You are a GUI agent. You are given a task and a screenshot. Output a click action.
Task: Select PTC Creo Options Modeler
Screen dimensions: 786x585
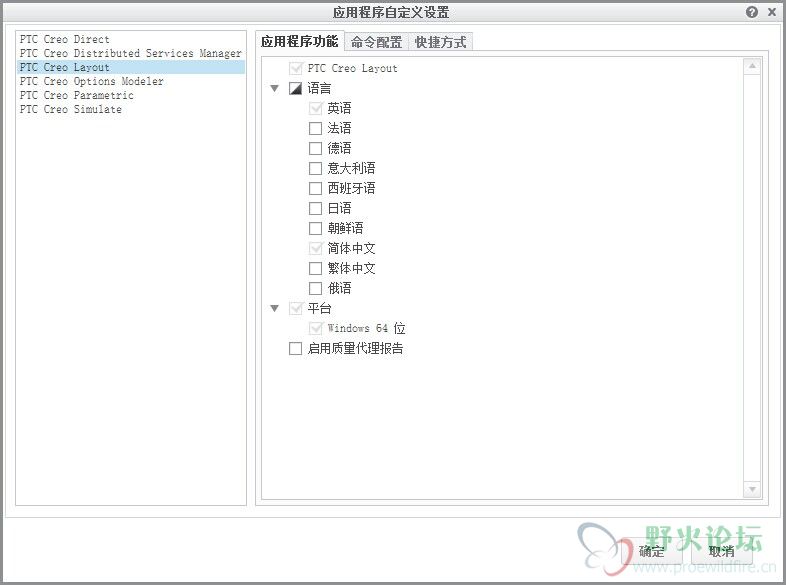(x=131, y=81)
